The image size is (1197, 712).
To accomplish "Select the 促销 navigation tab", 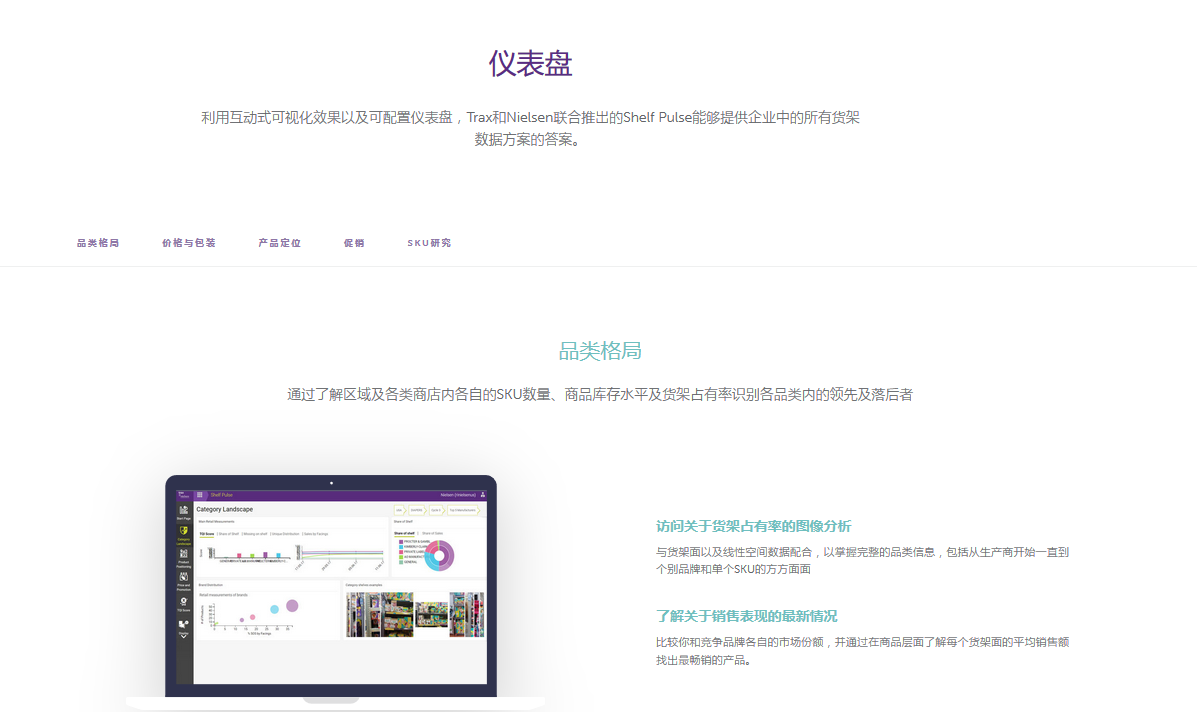I will coord(354,242).
